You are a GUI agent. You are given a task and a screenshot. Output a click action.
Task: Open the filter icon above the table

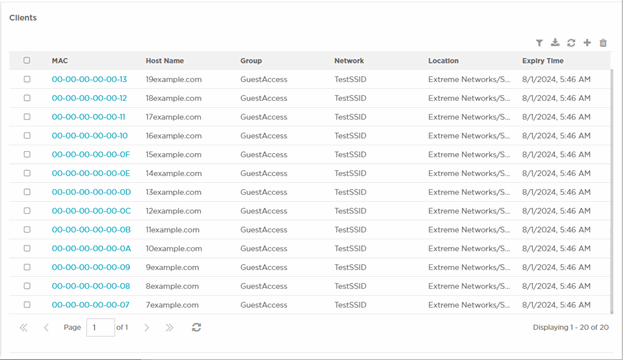[539, 43]
